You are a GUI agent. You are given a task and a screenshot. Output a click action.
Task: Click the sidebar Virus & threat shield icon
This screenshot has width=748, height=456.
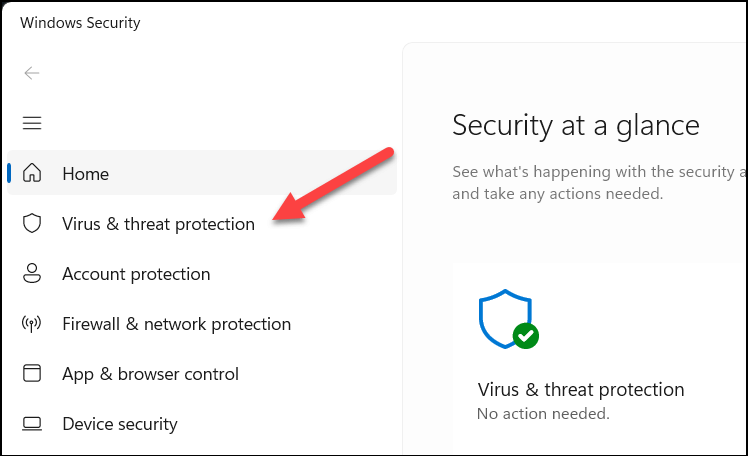coord(32,224)
